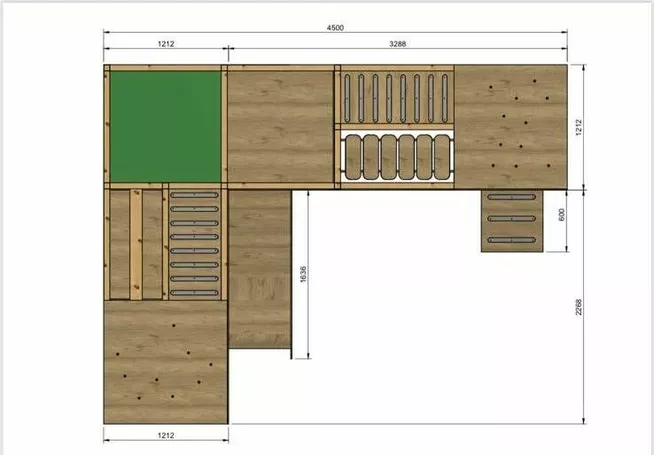The image size is (654, 455).
Task: Click the 1212 dimension label at bottom
Action: 166,437
